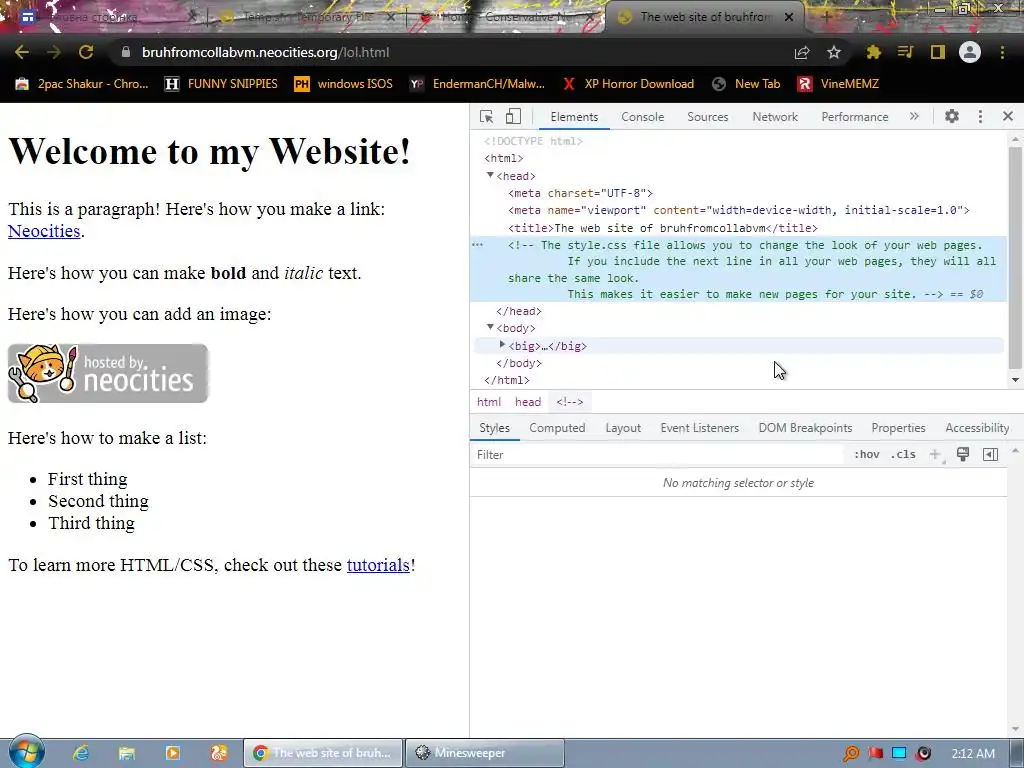Viewport: 1024px width, 768px height.
Task: Open the windows ISOS bookmark
Action: (344, 84)
